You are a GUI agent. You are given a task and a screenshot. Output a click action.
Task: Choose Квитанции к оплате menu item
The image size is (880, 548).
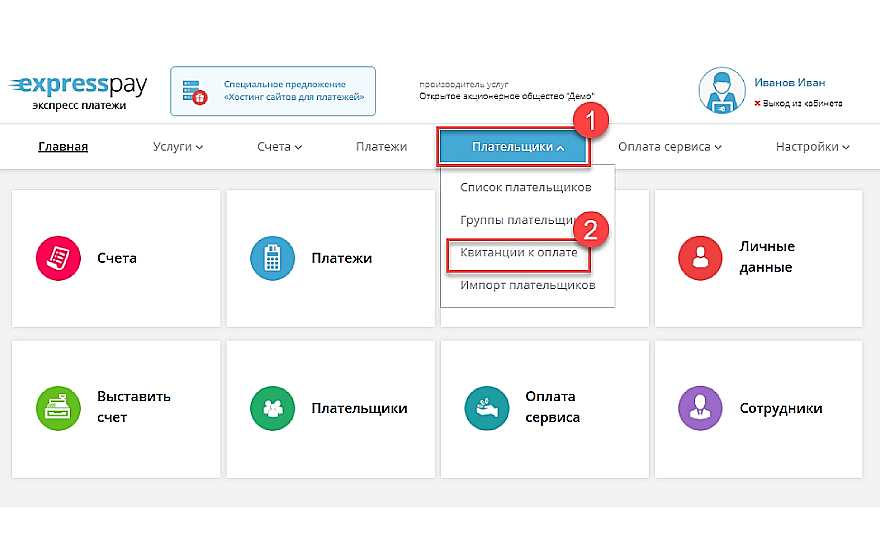pos(518,253)
